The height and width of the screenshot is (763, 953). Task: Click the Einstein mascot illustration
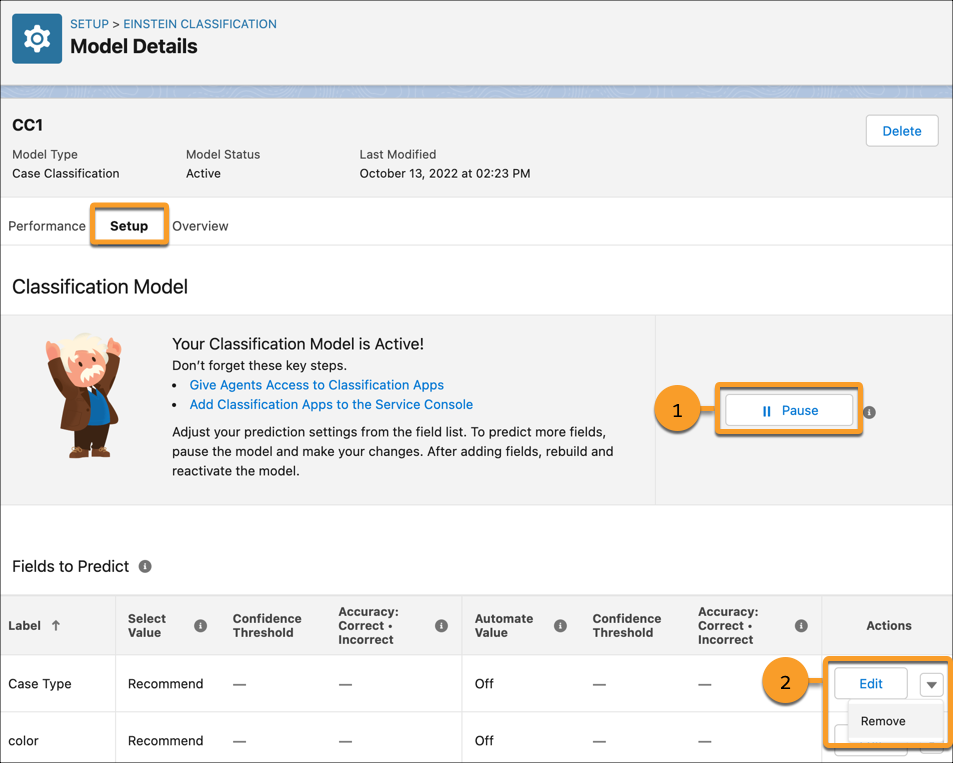tap(82, 396)
